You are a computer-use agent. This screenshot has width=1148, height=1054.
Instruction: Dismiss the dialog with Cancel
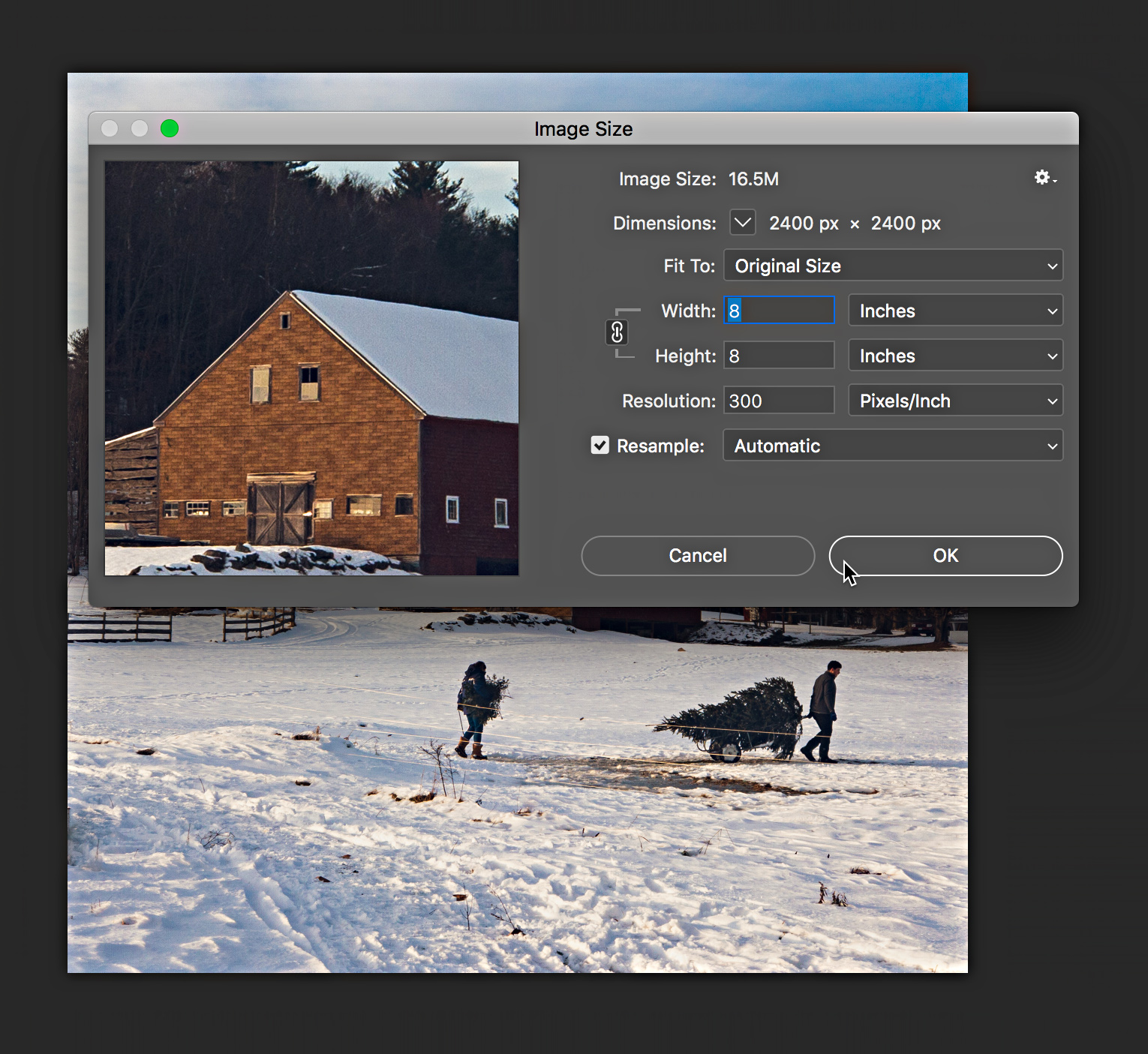click(x=697, y=555)
